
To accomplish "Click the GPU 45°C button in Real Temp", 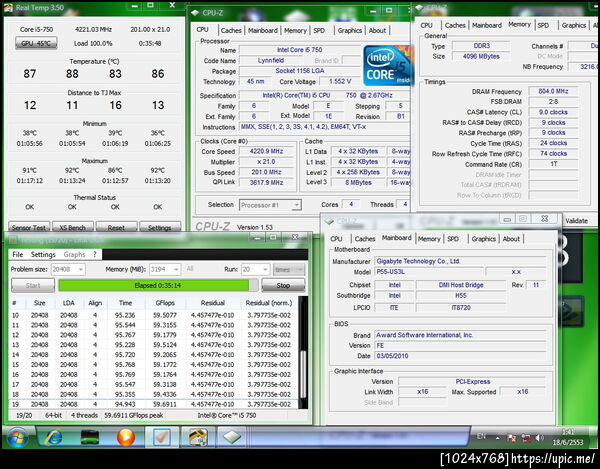I will coord(36,43).
